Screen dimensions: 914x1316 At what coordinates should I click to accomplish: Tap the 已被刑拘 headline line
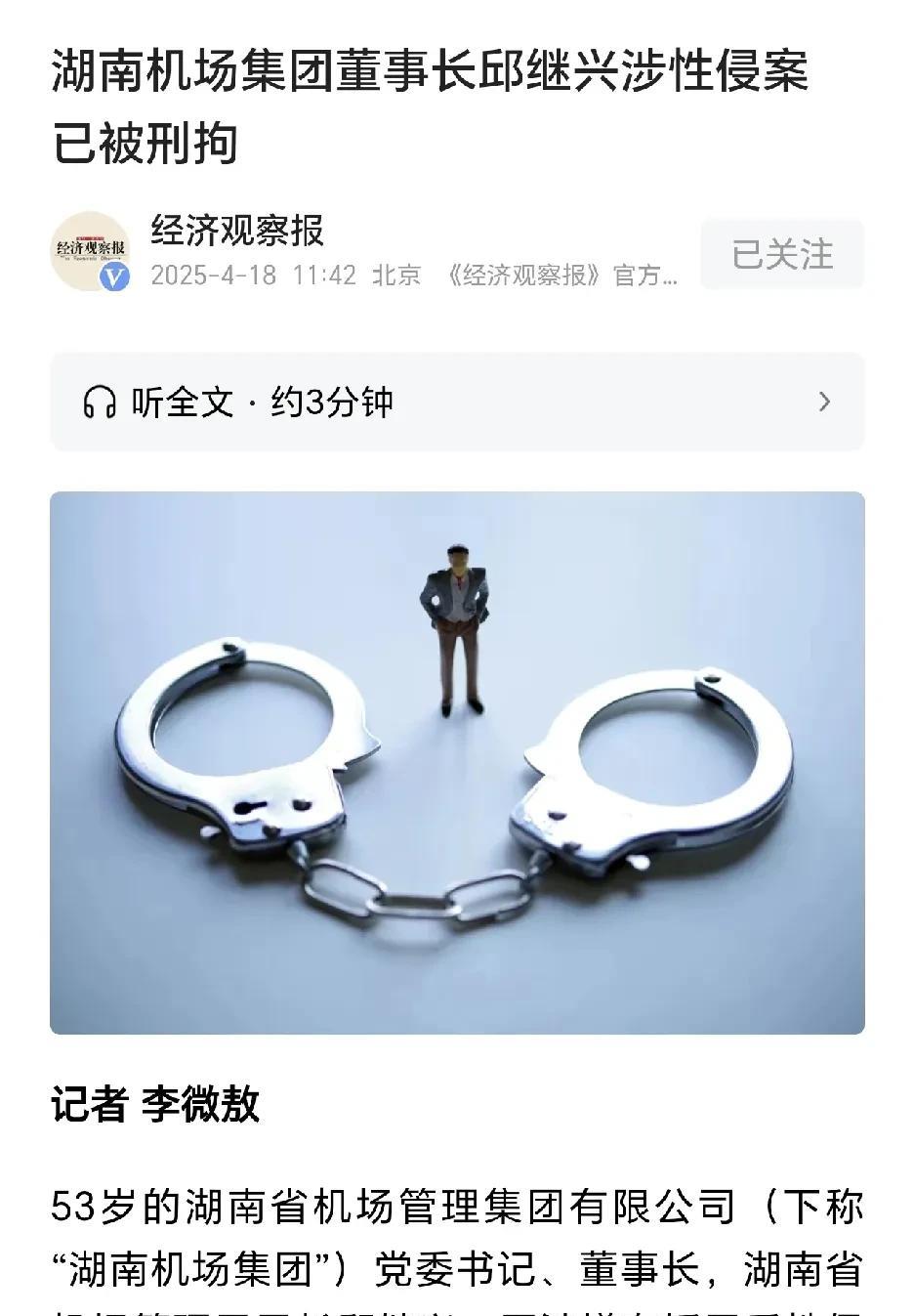145,144
